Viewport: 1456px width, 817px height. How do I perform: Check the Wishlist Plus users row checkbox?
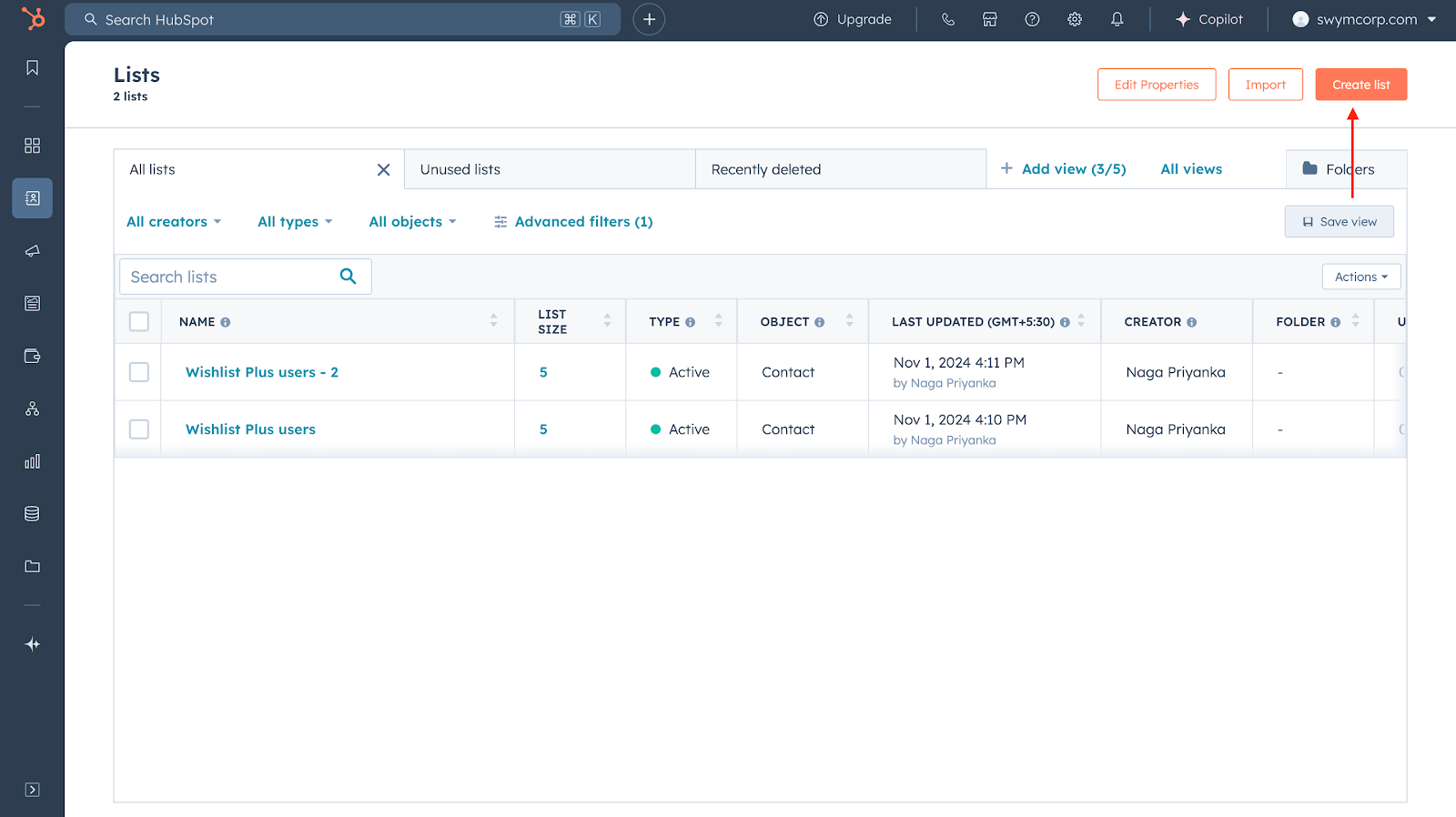(139, 429)
